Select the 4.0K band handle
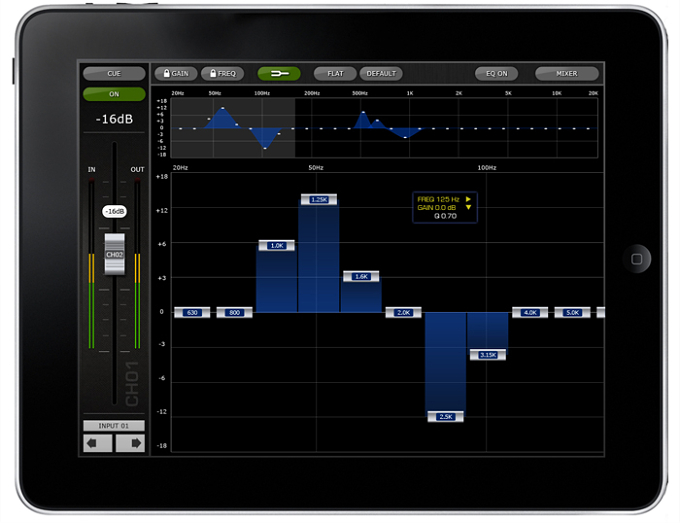Viewport: 680px width, 523px height. pyautogui.click(x=530, y=312)
